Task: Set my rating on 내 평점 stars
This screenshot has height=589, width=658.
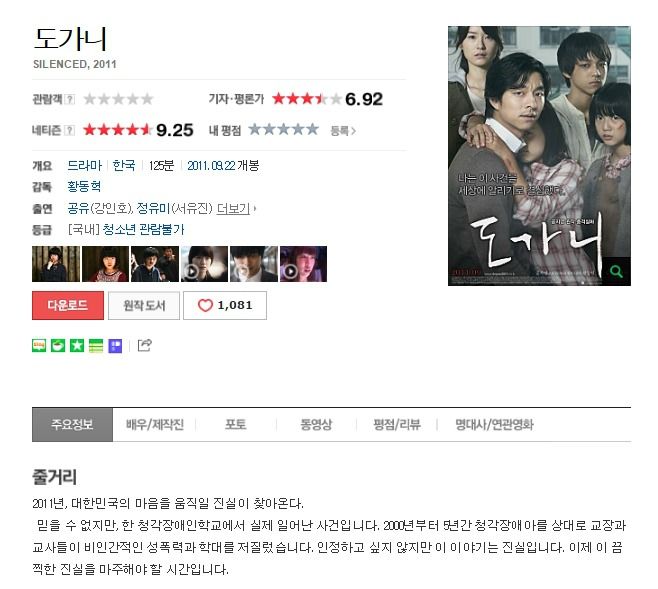Action: tap(284, 130)
